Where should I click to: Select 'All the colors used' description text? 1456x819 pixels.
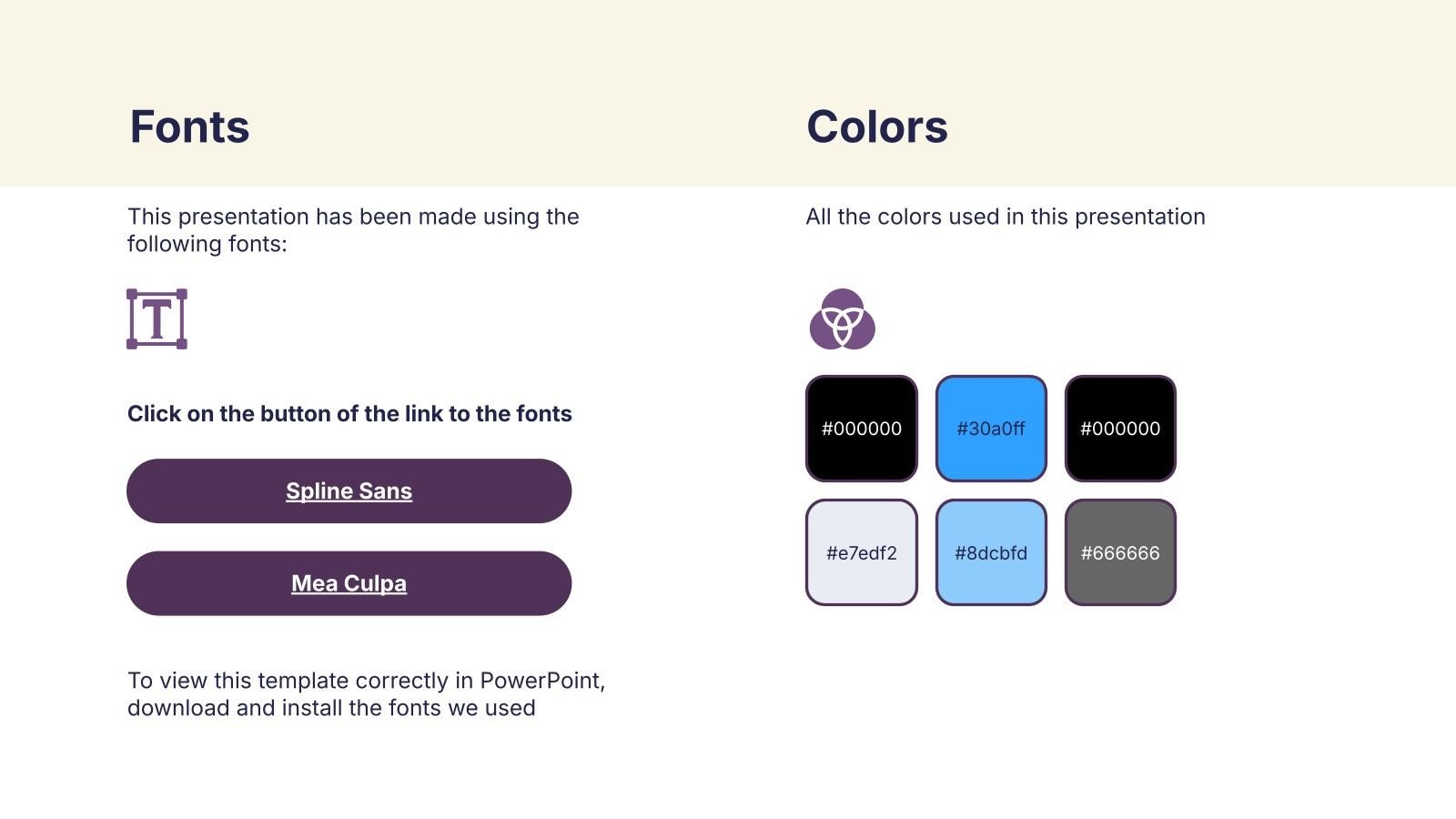click(1006, 217)
